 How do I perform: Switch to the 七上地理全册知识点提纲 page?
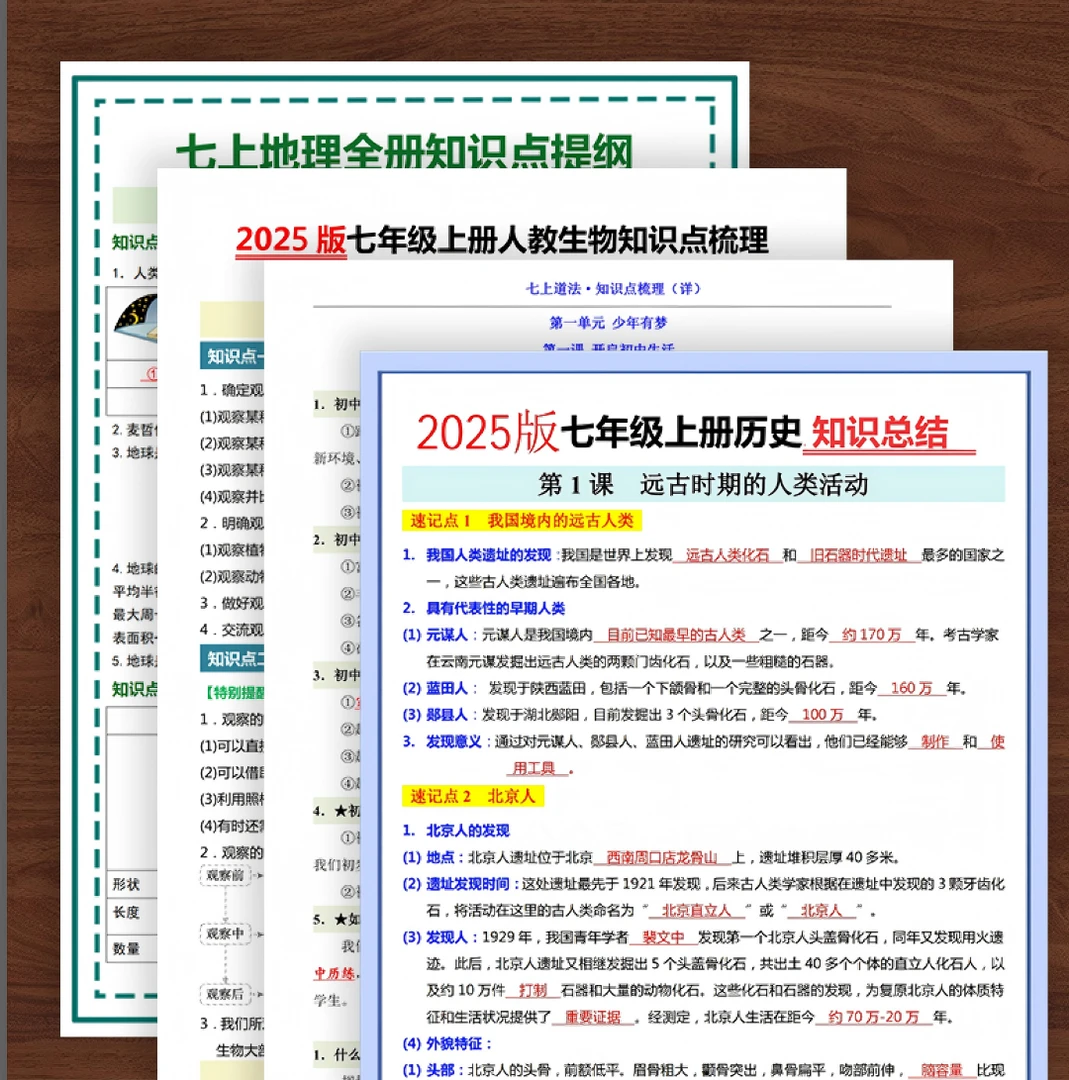[x=404, y=150]
